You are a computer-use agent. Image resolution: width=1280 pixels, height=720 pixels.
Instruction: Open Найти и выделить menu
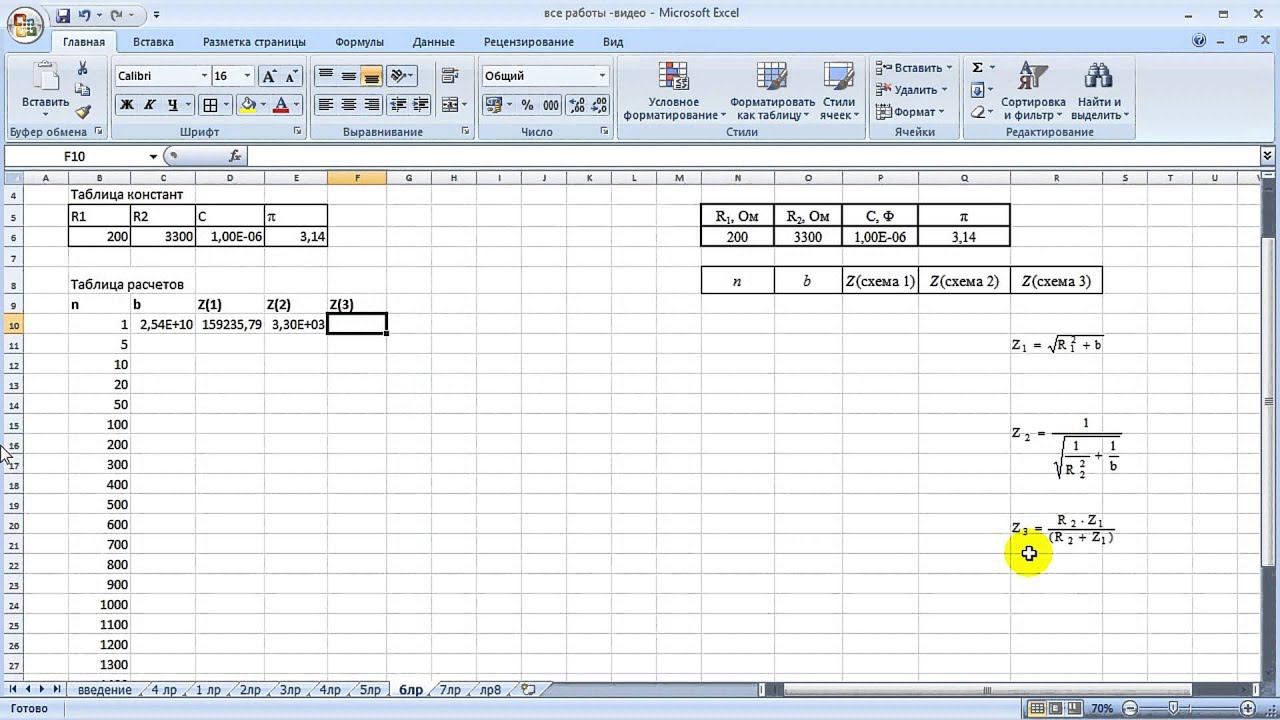(x=1099, y=91)
